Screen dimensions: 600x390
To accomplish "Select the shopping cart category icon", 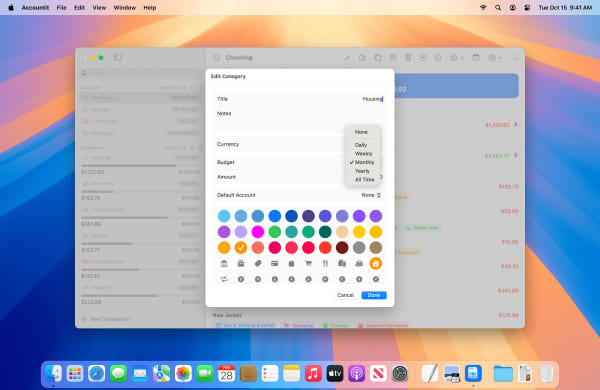I will point(308,263).
